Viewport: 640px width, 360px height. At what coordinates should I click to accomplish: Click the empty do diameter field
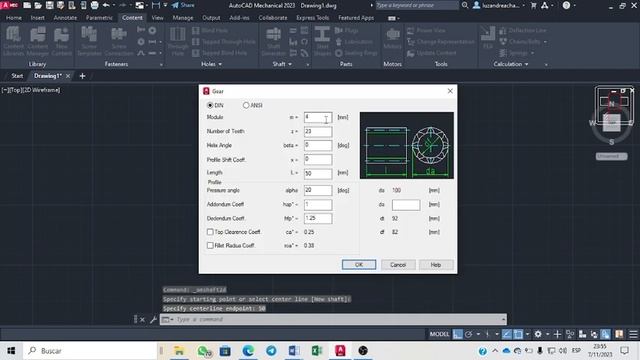[406, 204]
